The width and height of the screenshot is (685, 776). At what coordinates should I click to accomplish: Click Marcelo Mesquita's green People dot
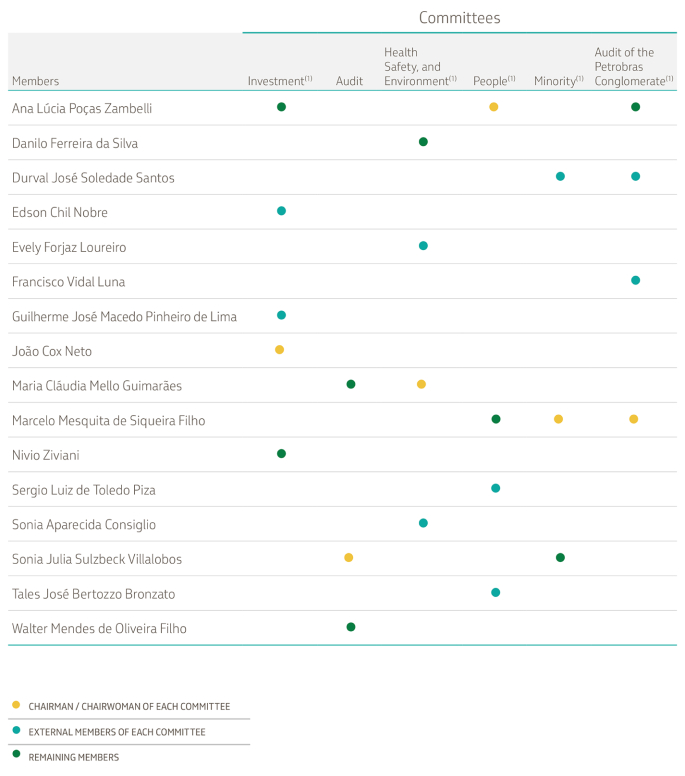(x=496, y=419)
